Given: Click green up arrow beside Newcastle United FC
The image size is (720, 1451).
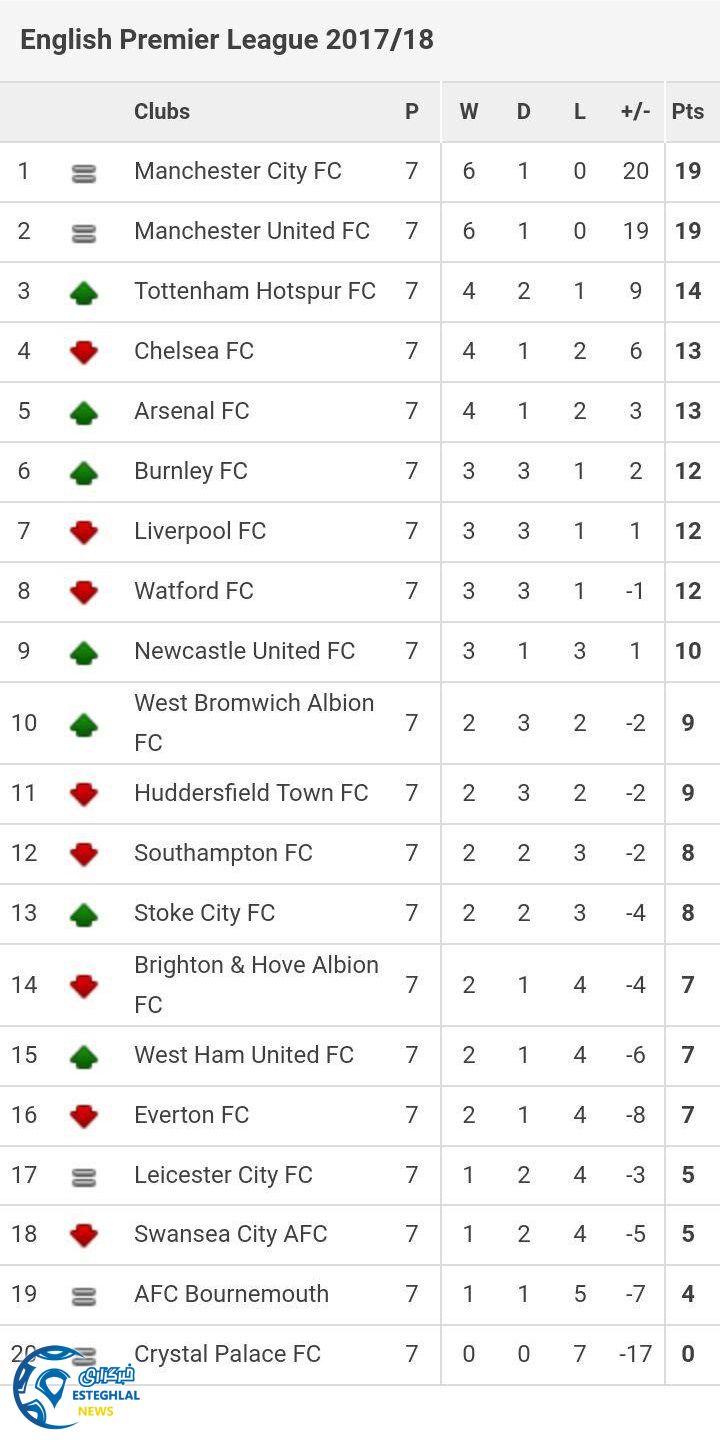Looking at the screenshot, I should (84, 652).
